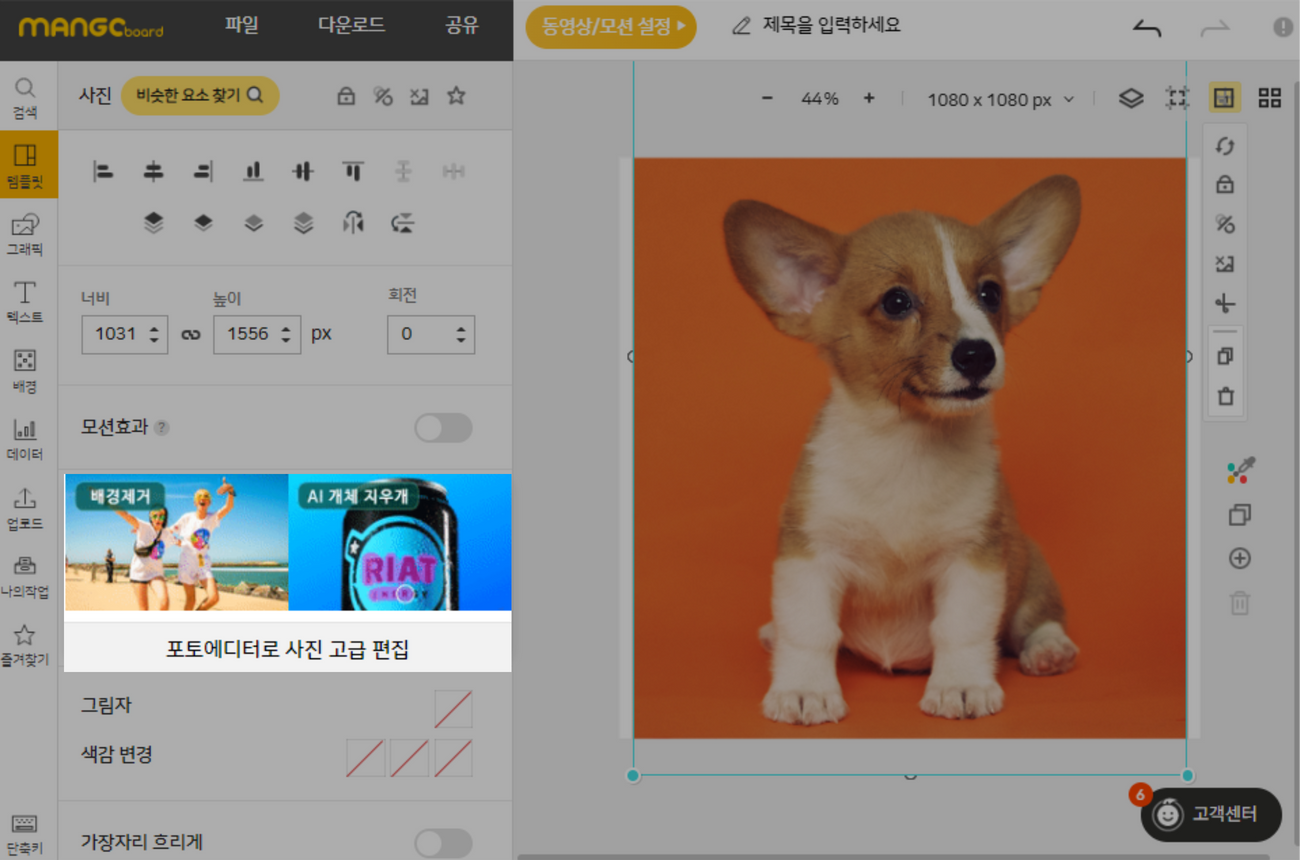
Task: Select the 텍스트 text tool in sidebar
Action: pyautogui.click(x=25, y=302)
